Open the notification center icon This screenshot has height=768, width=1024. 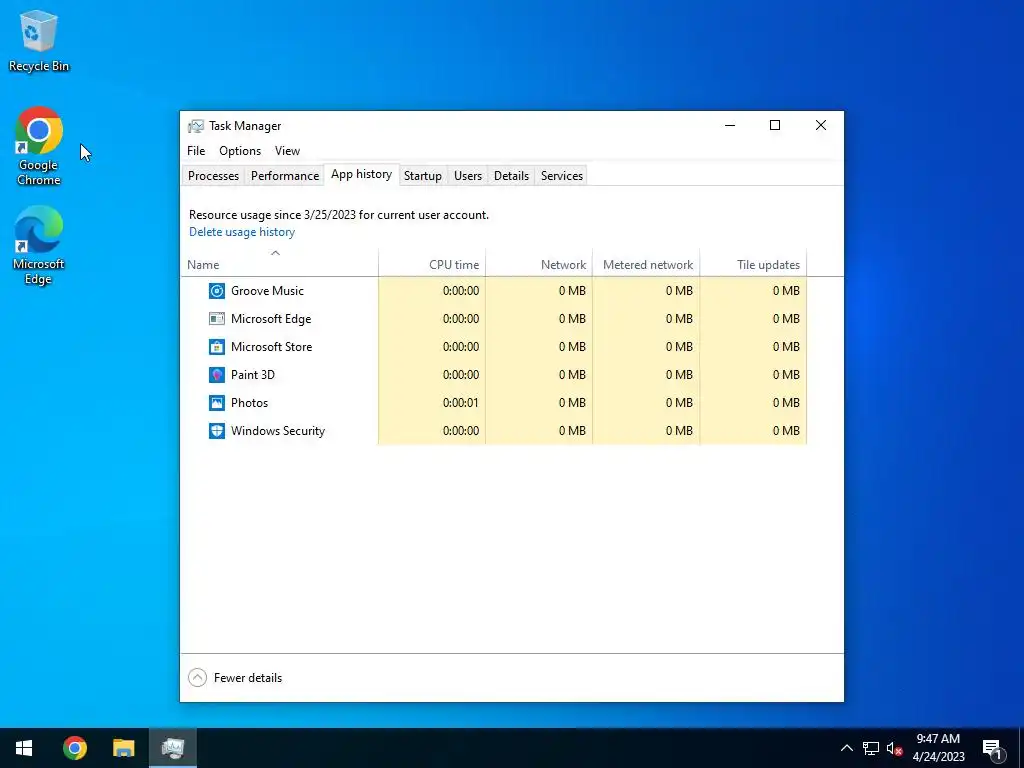992,748
